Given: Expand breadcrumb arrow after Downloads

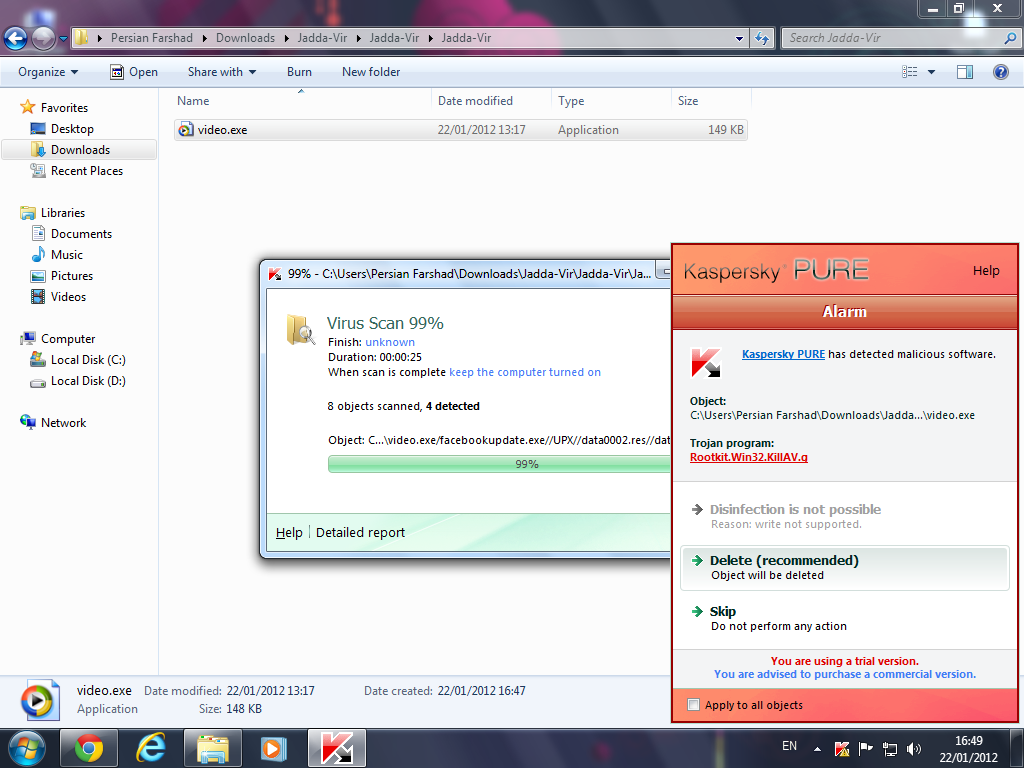Looking at the screenshot, I should click(286, 38).
